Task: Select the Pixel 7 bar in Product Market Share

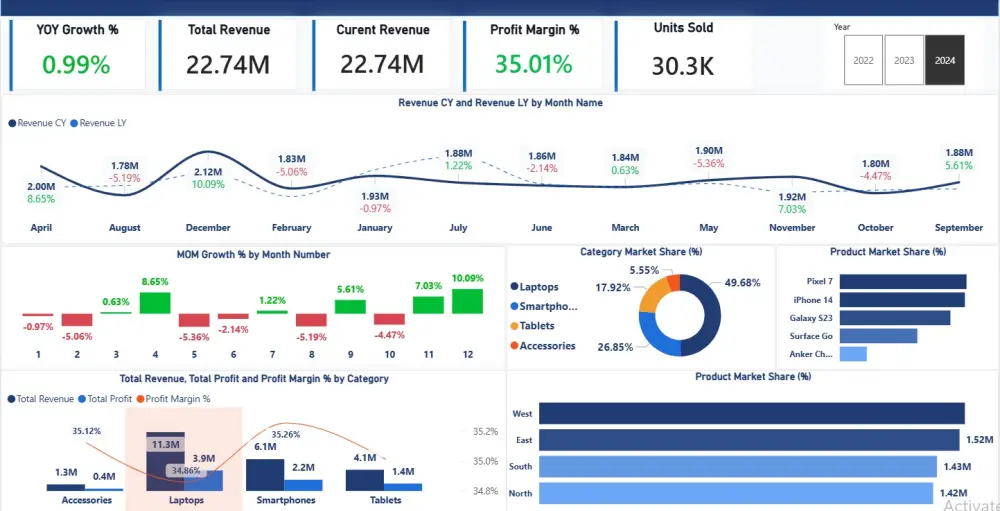Action: coord(903,281)
